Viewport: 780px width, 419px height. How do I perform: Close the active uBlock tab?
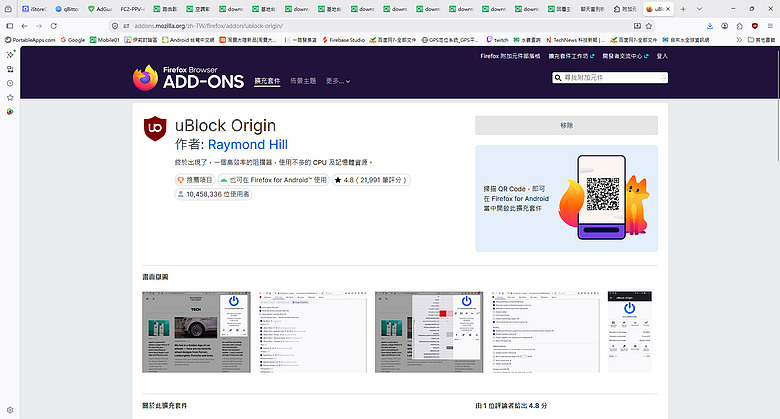point(668,9)
